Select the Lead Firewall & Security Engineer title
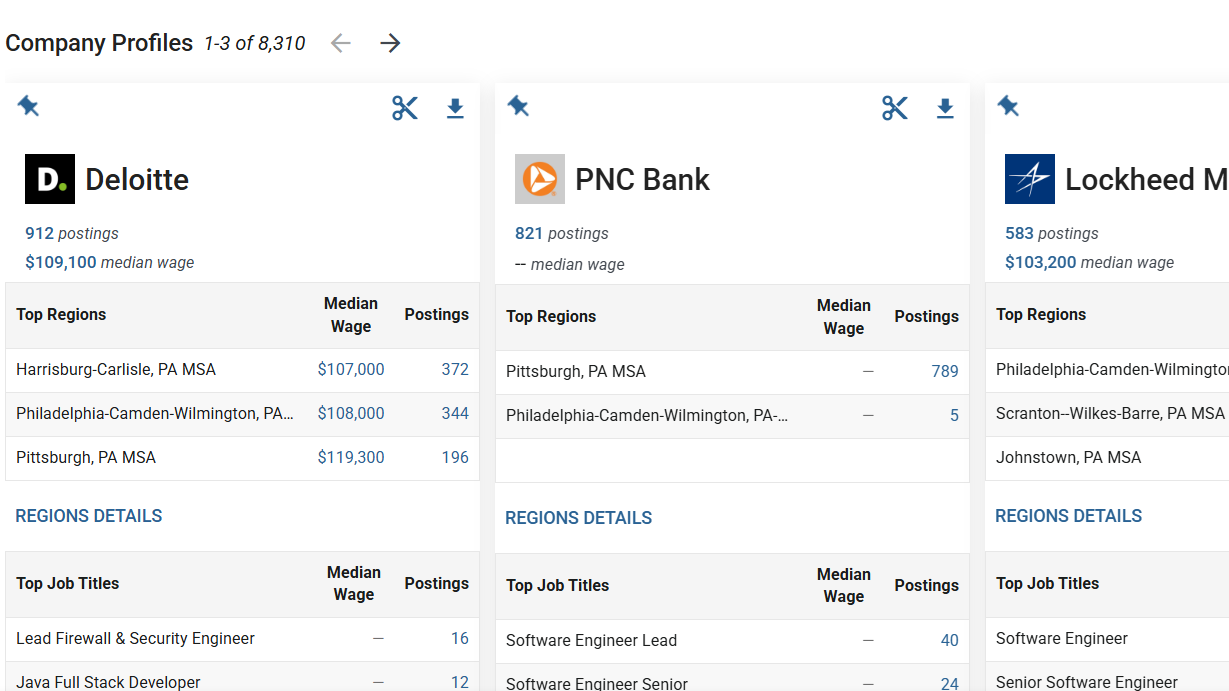Viewport: 1229px width, 691px height. [135, 638]
